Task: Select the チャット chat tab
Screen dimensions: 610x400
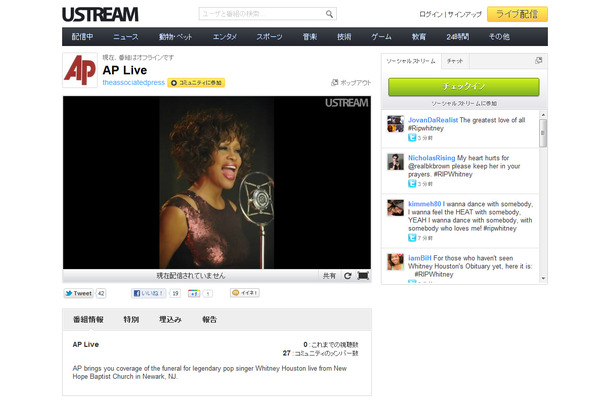Action: 455,61
